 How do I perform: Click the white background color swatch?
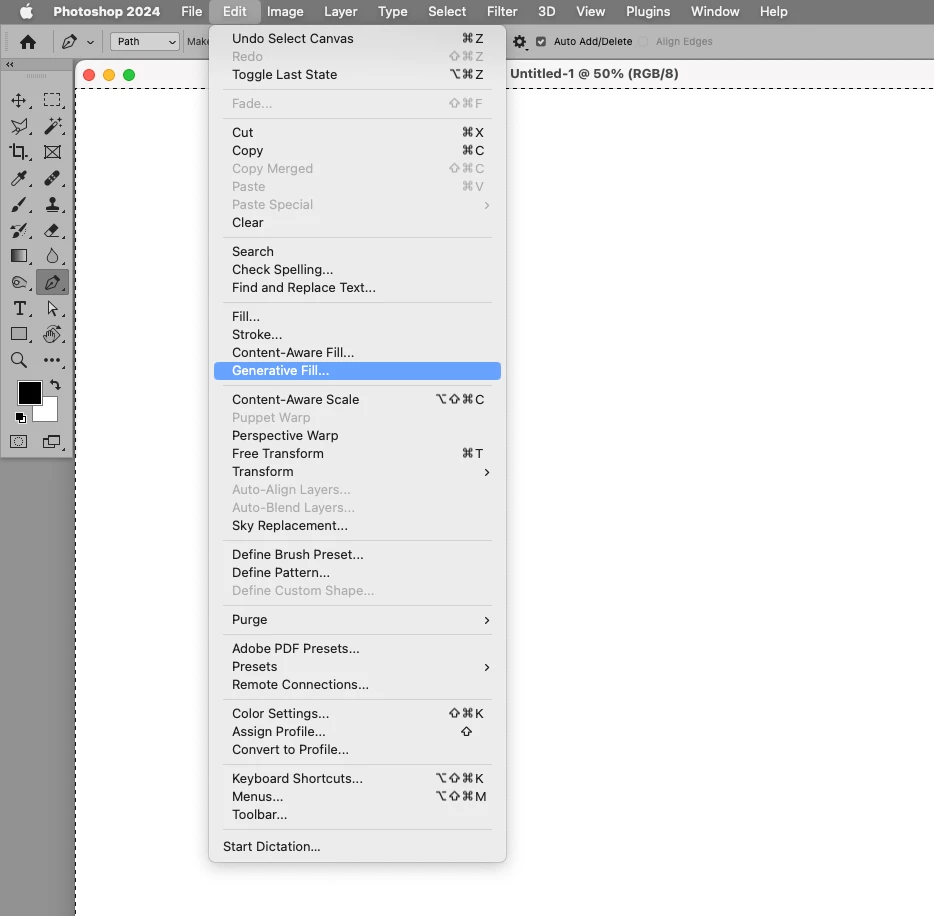[49, 413]
